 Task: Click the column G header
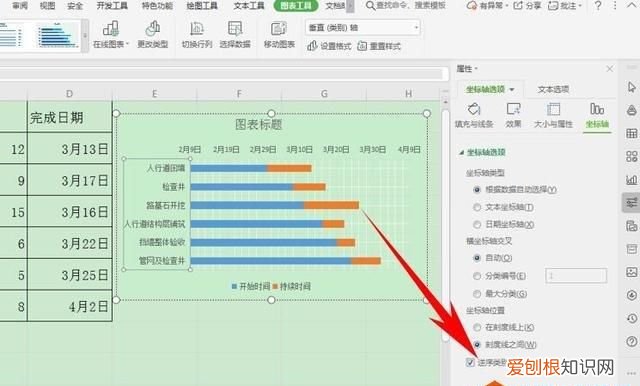(324, 94)
